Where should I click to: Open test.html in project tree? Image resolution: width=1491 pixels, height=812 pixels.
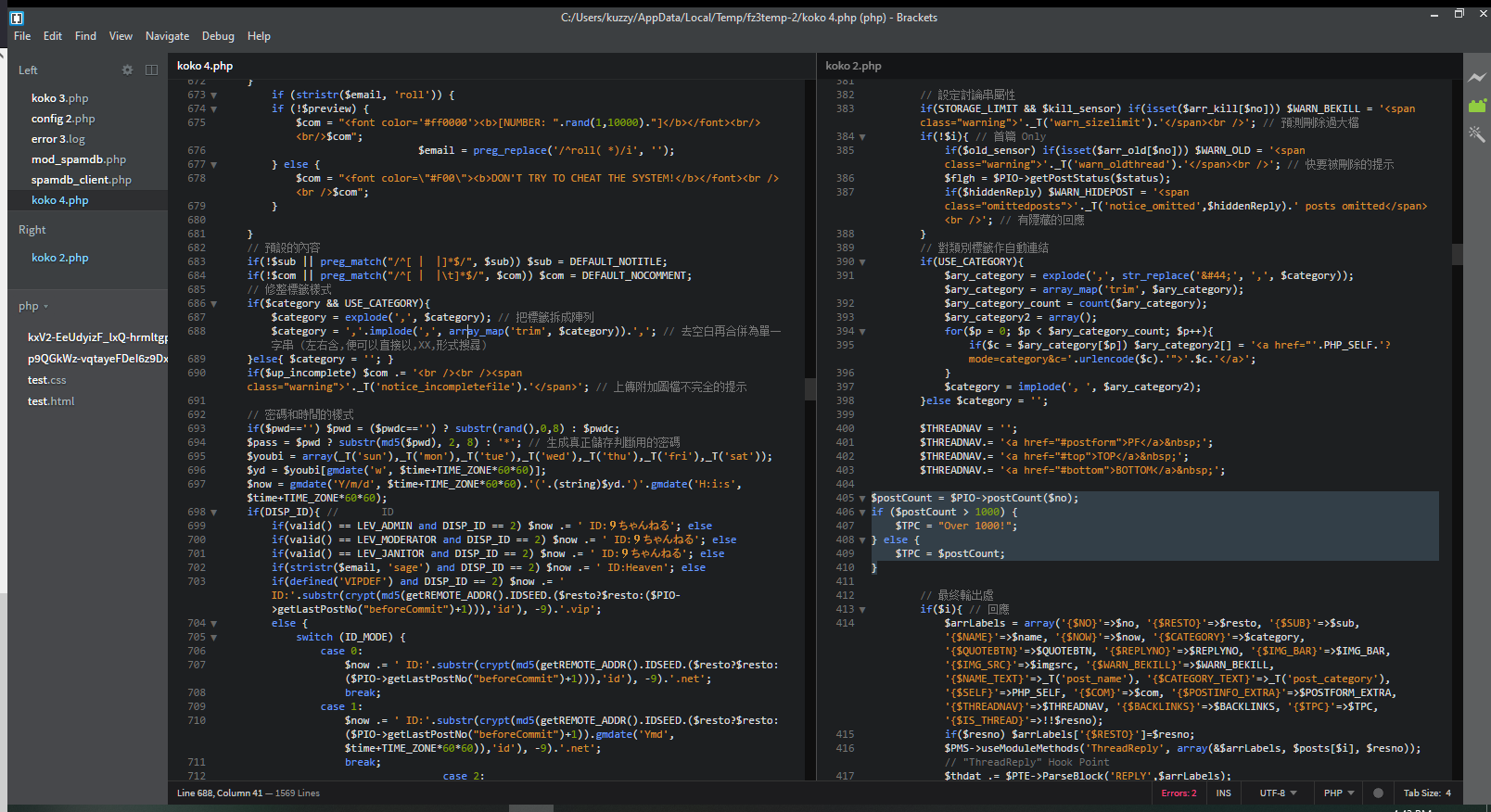click(x=51, y=401)
